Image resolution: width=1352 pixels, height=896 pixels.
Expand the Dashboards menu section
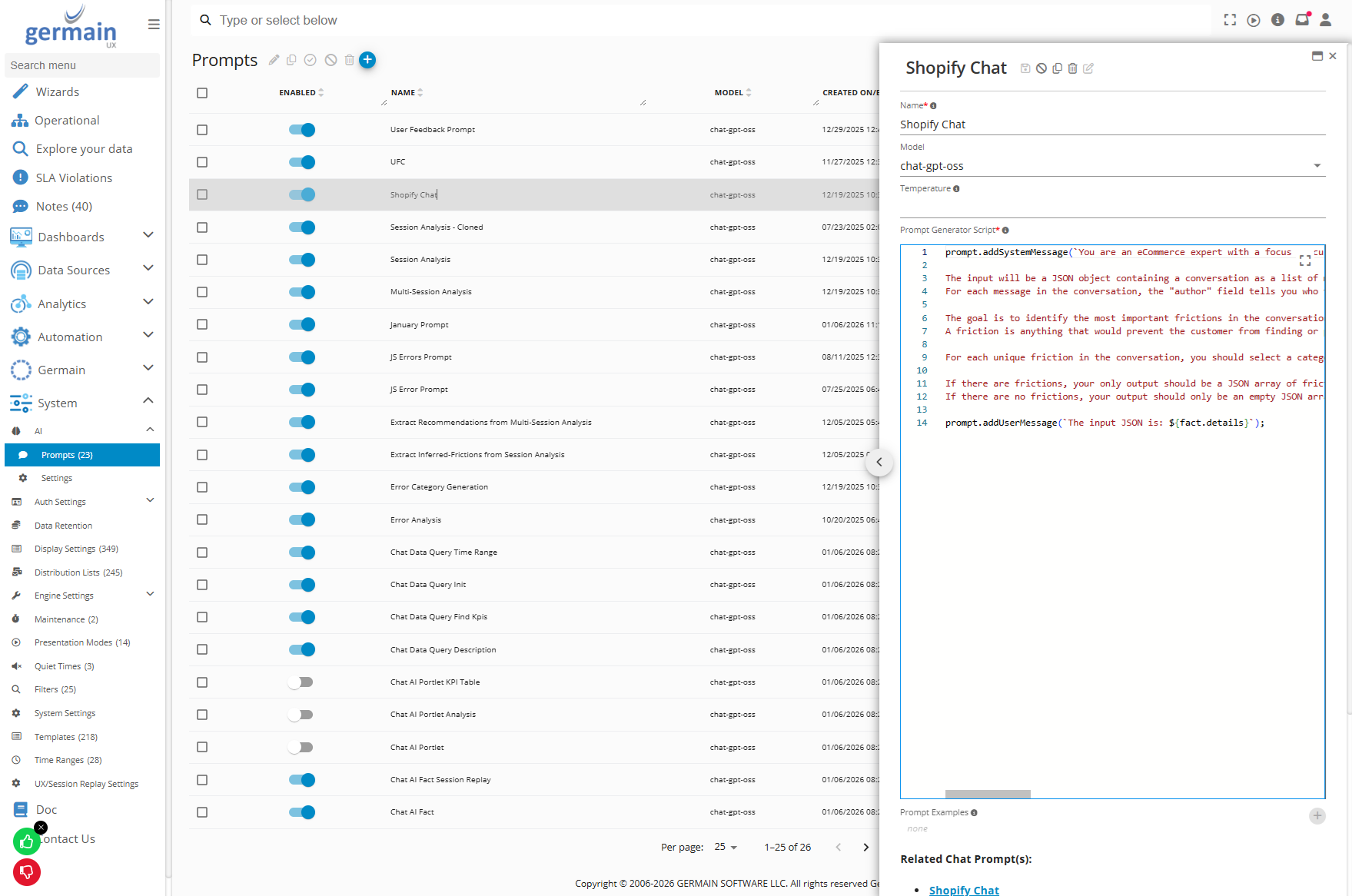pos(148,236)
